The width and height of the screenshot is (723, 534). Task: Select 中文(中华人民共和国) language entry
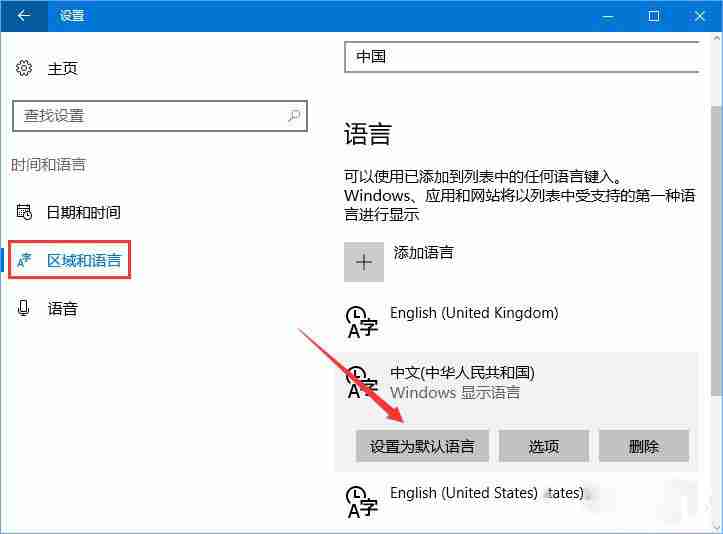(x=462, y=373)
